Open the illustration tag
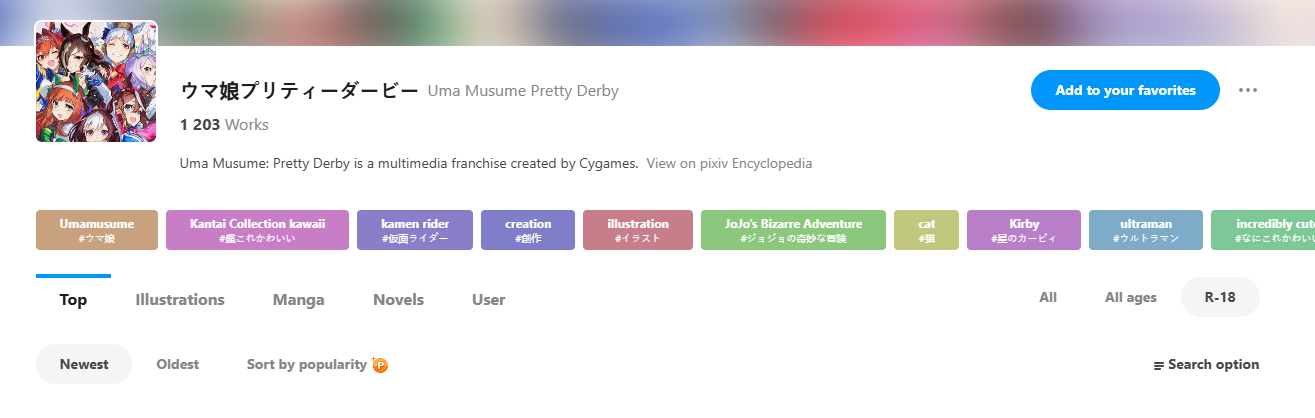Screen dimensions: 1315x418 [638, 230]
